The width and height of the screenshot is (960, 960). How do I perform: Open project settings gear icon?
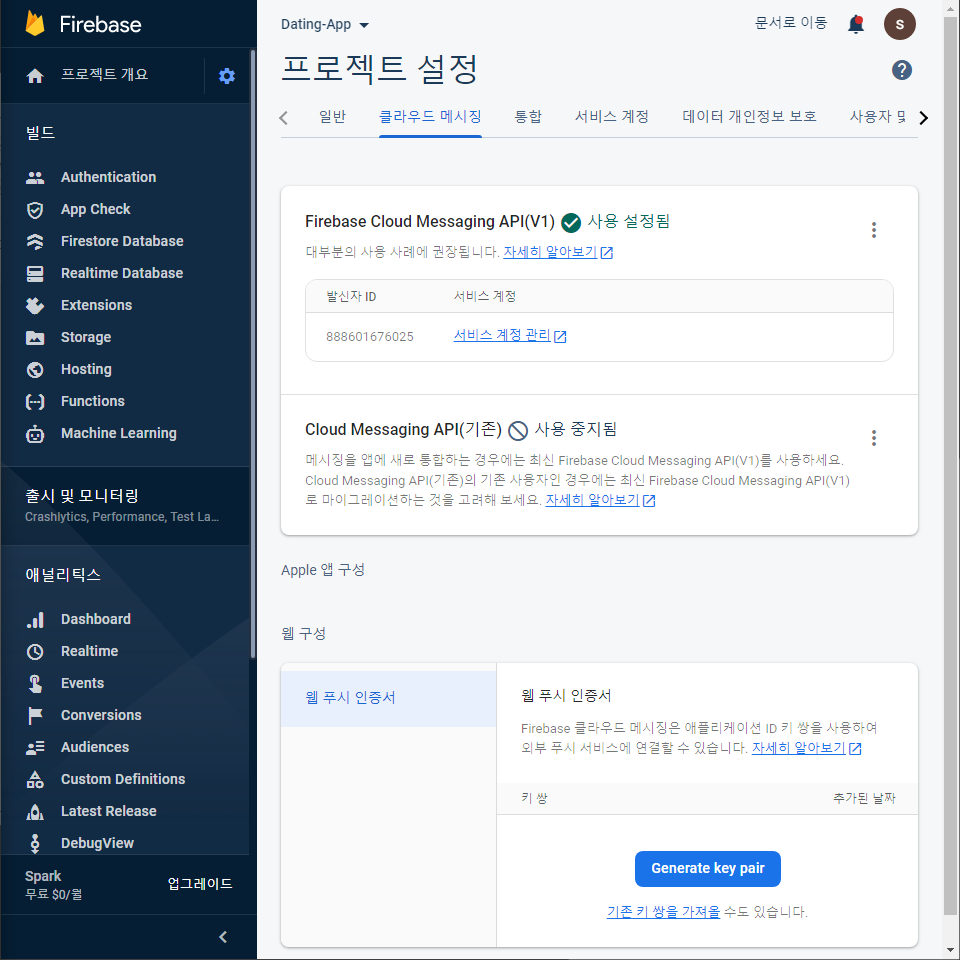pos(227,76)
